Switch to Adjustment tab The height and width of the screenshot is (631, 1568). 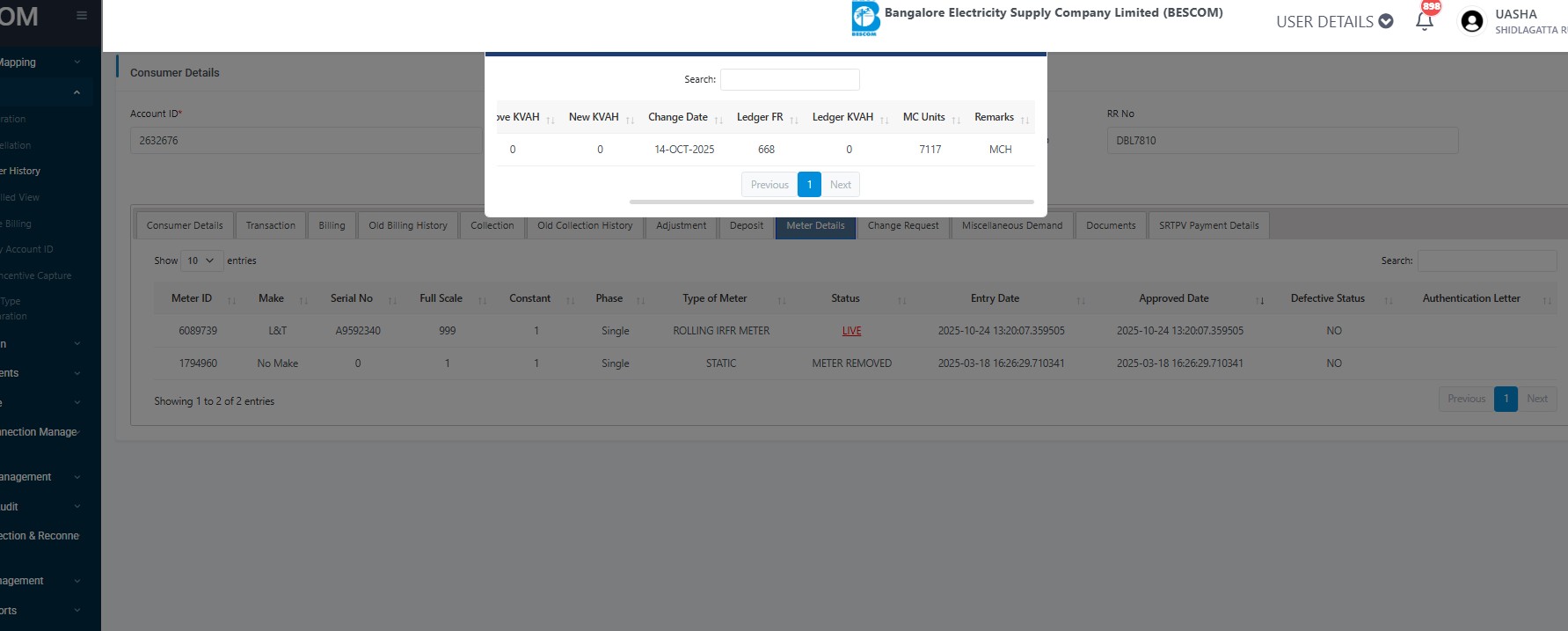[682, 225]
